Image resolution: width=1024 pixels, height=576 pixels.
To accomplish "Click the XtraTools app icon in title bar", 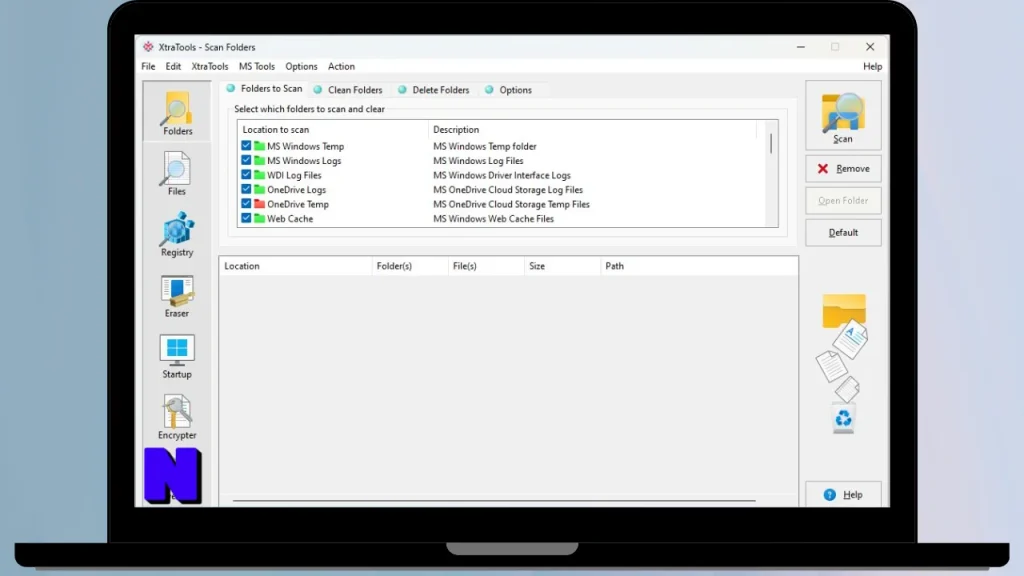I will click(148, 47).
